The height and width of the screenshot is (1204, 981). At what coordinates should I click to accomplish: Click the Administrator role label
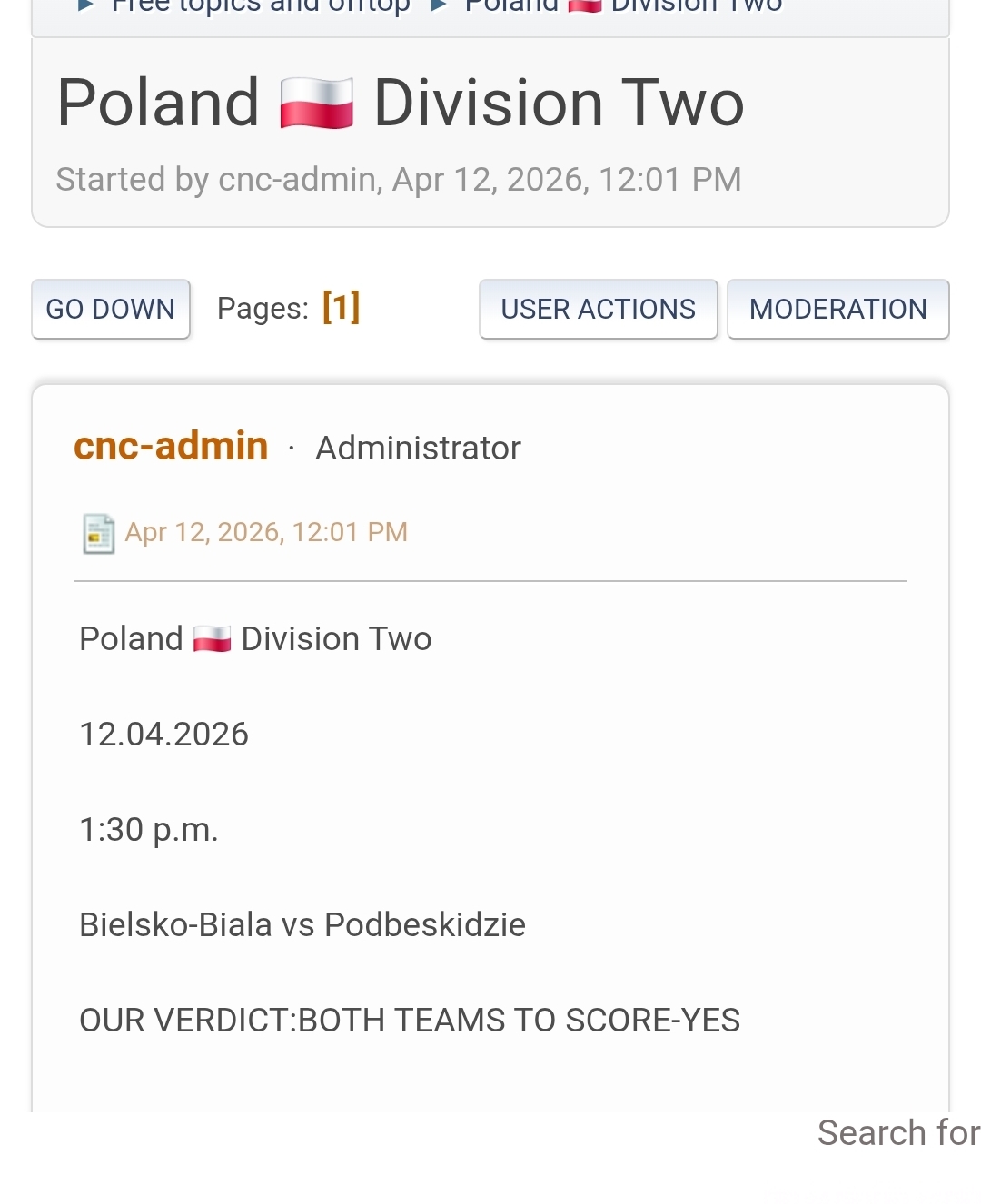tap(418, 449)
